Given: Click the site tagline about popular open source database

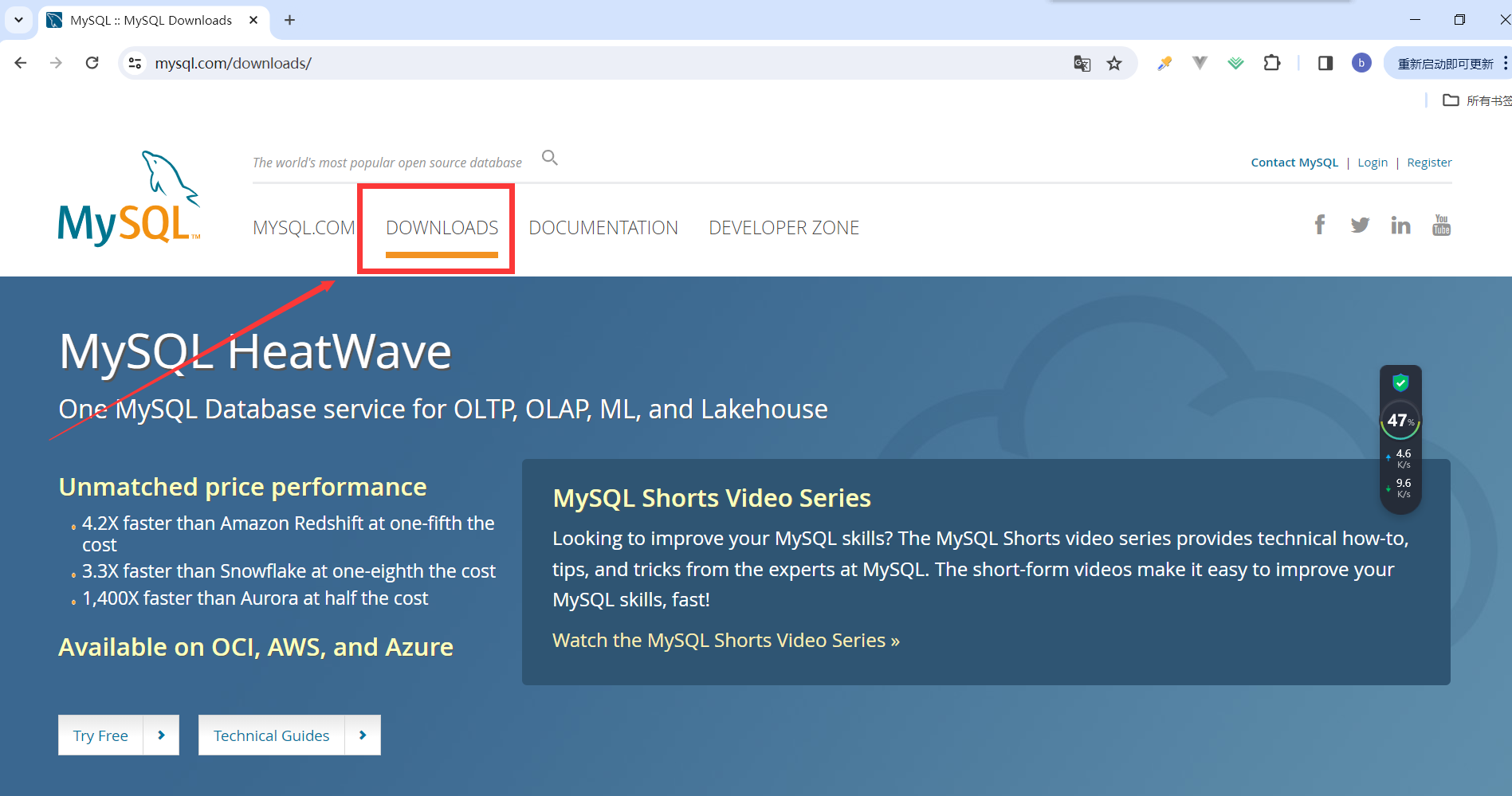Looking at the screenshot, I should [x=387, y=163].
